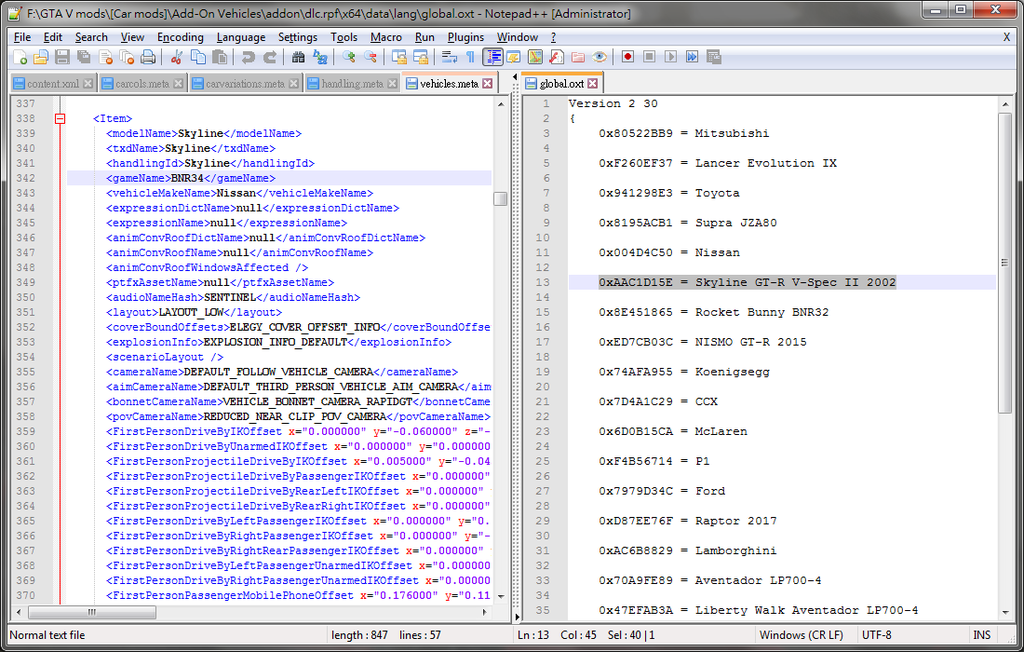Open the Settings menu

click(297, 37)
